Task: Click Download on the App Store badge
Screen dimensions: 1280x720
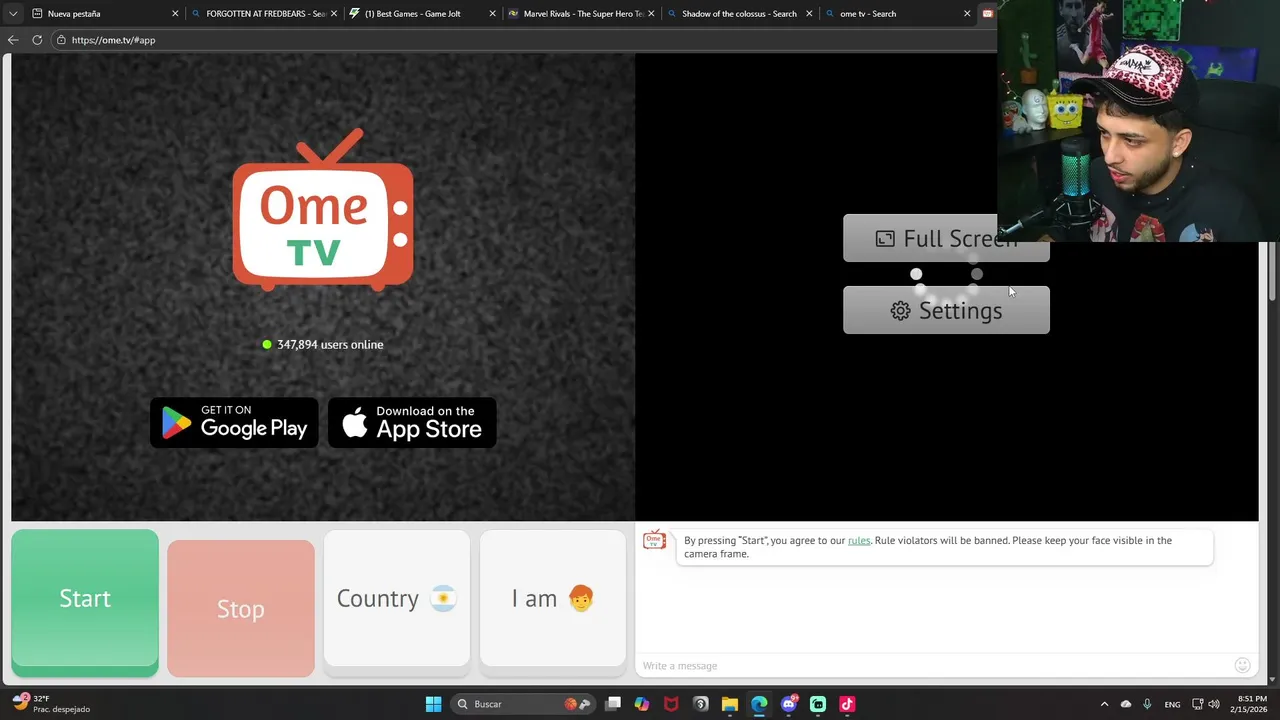Action: [412, 422]
